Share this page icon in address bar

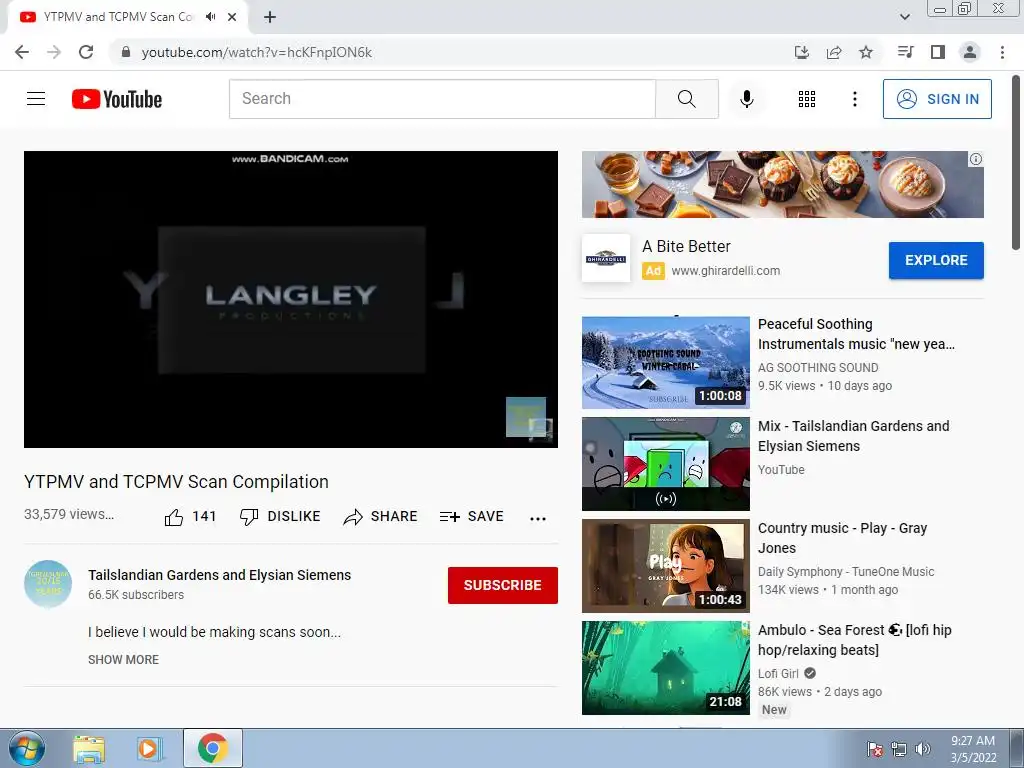click(x=834, y=52)
